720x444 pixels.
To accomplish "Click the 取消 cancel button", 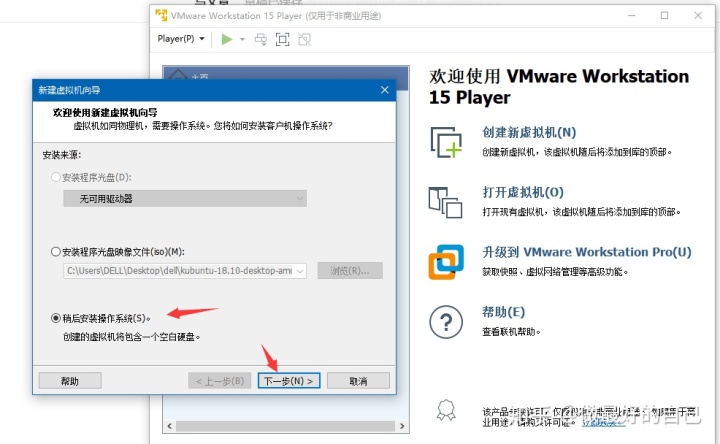I will click(x=358, y=381).
